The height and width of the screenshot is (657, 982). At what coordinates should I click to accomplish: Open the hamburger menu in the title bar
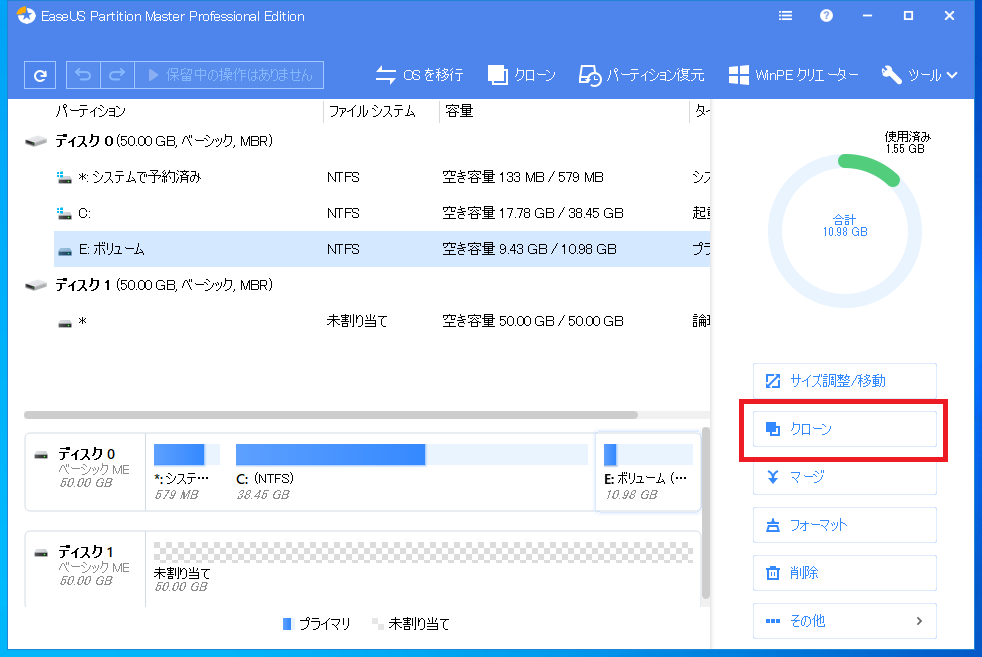click(x=785, y=15)
